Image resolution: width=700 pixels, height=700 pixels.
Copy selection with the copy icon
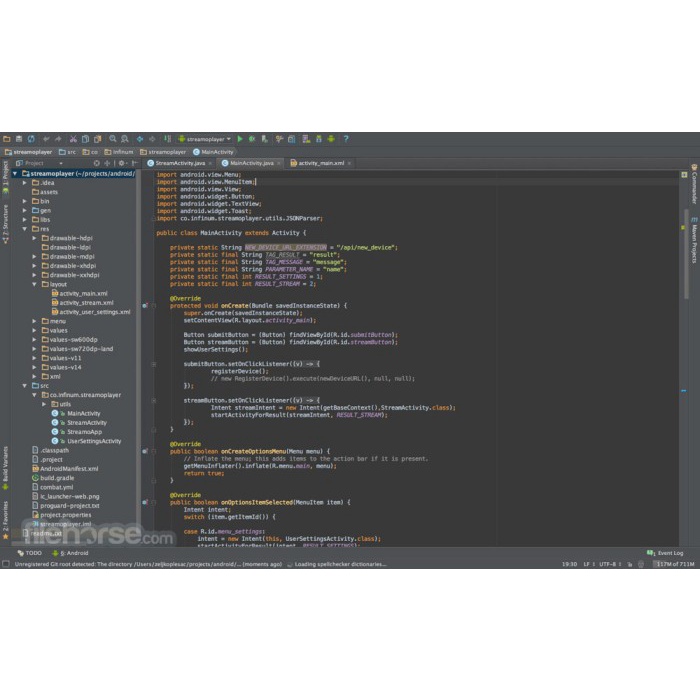[x=85, y=139]
